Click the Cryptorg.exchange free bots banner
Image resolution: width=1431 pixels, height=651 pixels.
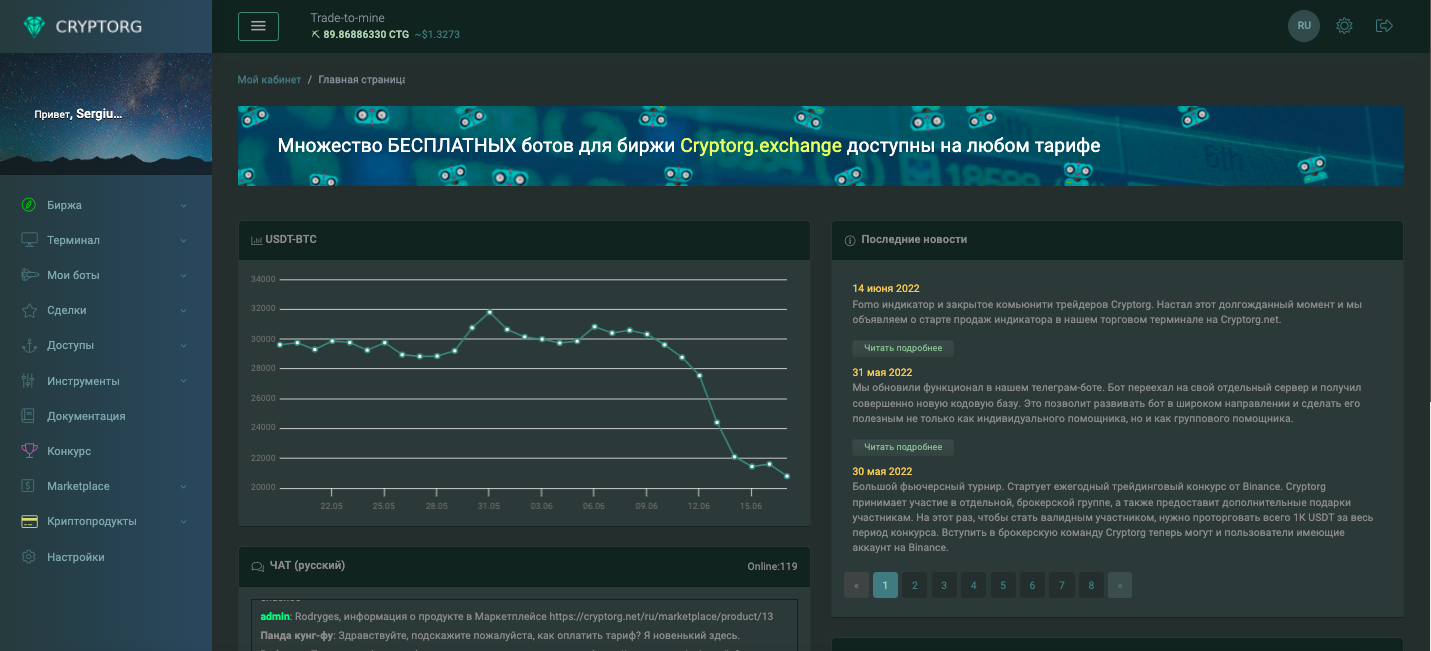pos(820,146)
